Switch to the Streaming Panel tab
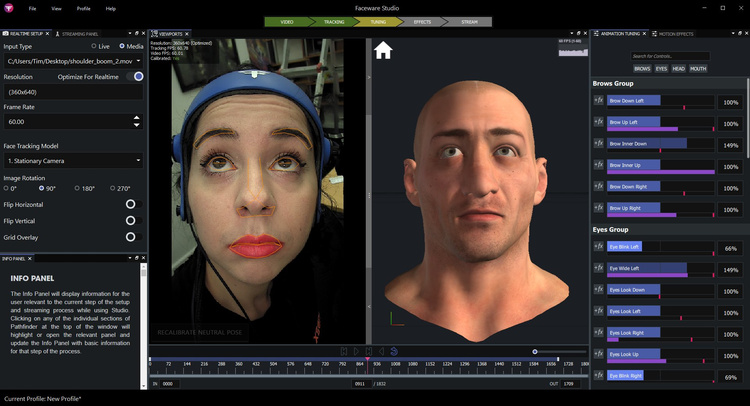Screen dimensions: 750x406 pyautogui.click(x=77, y=34)
